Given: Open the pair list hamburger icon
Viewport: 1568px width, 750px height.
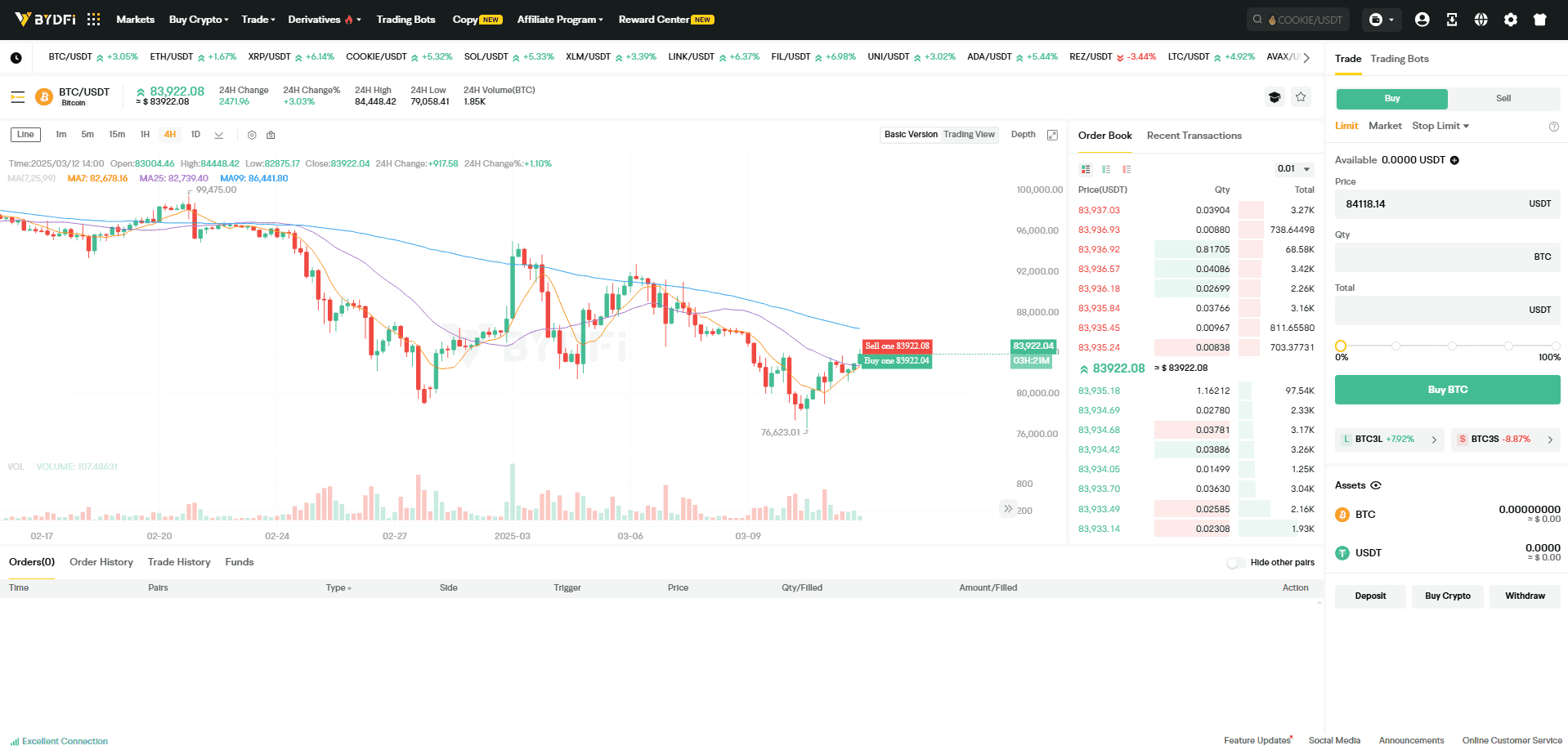Looking at the screenshot, I should point(18,97).
